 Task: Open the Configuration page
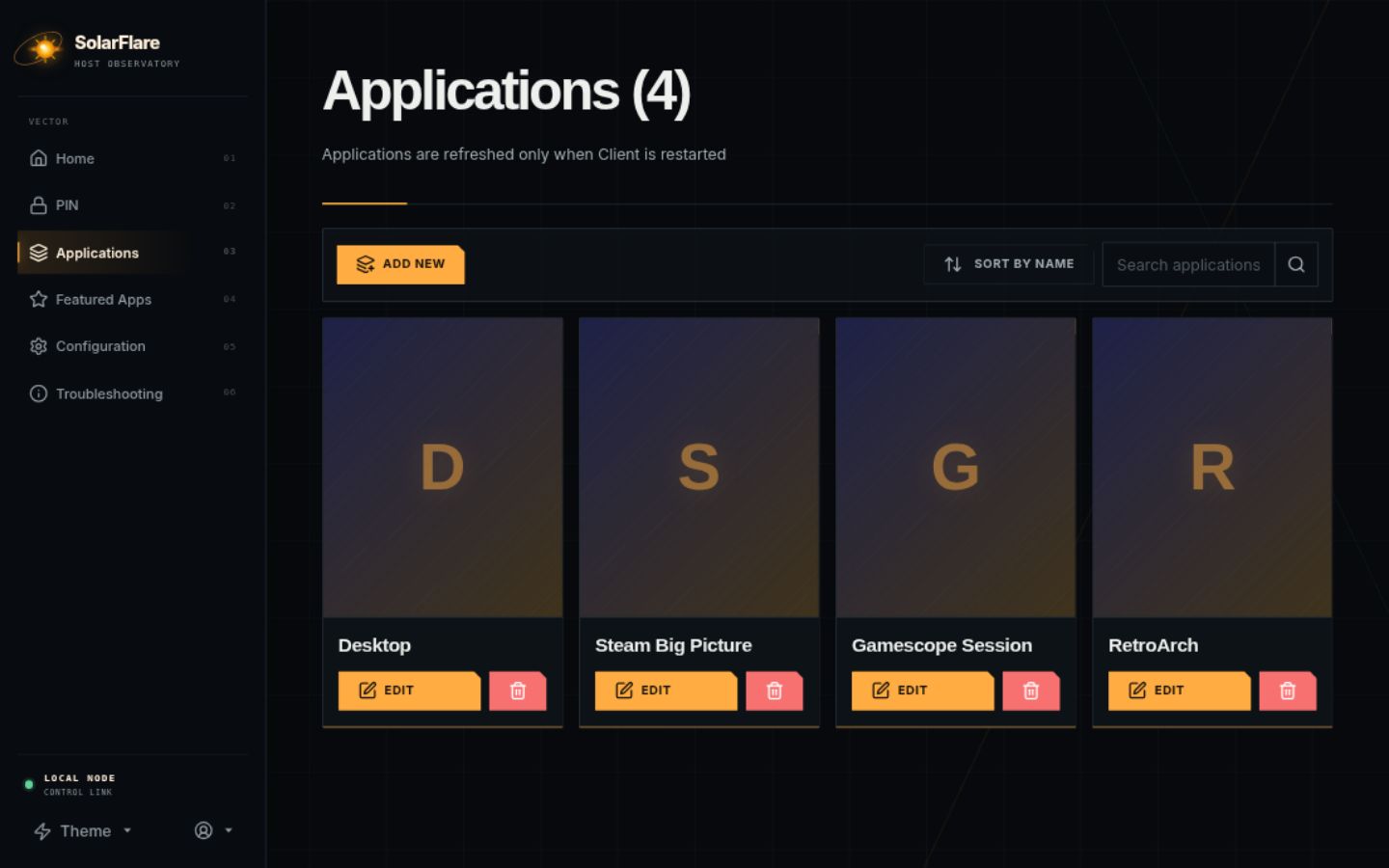(x=132, y=346)
